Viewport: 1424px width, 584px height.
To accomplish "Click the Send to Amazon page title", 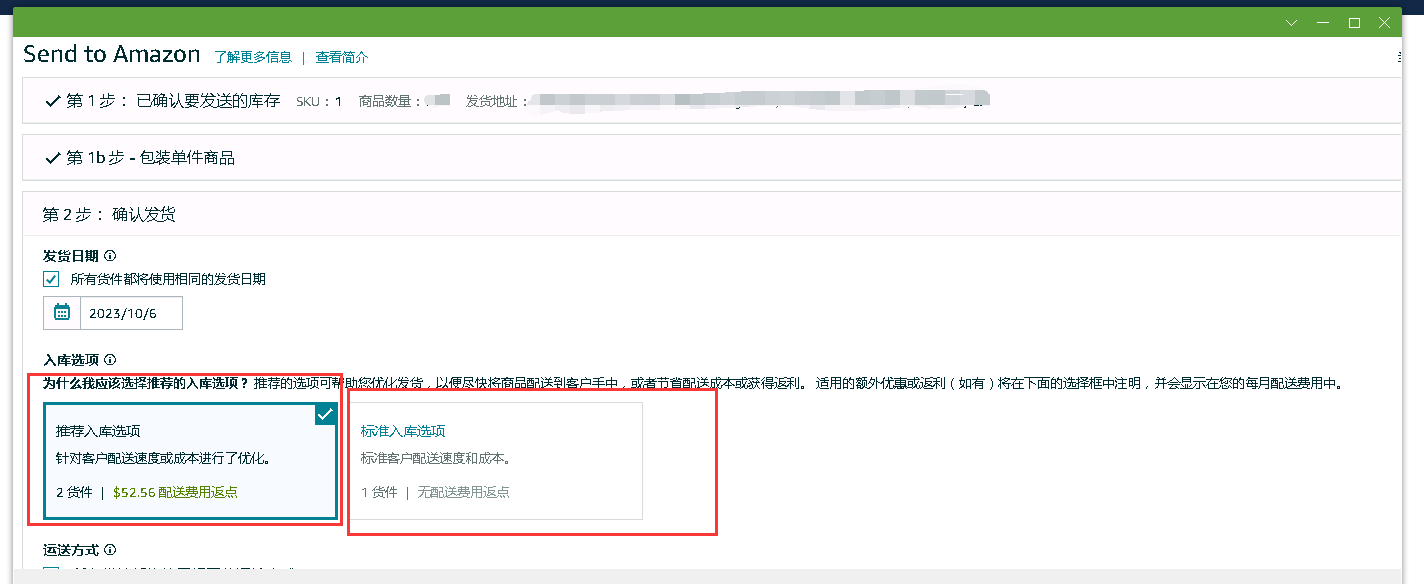I will 112,54.
